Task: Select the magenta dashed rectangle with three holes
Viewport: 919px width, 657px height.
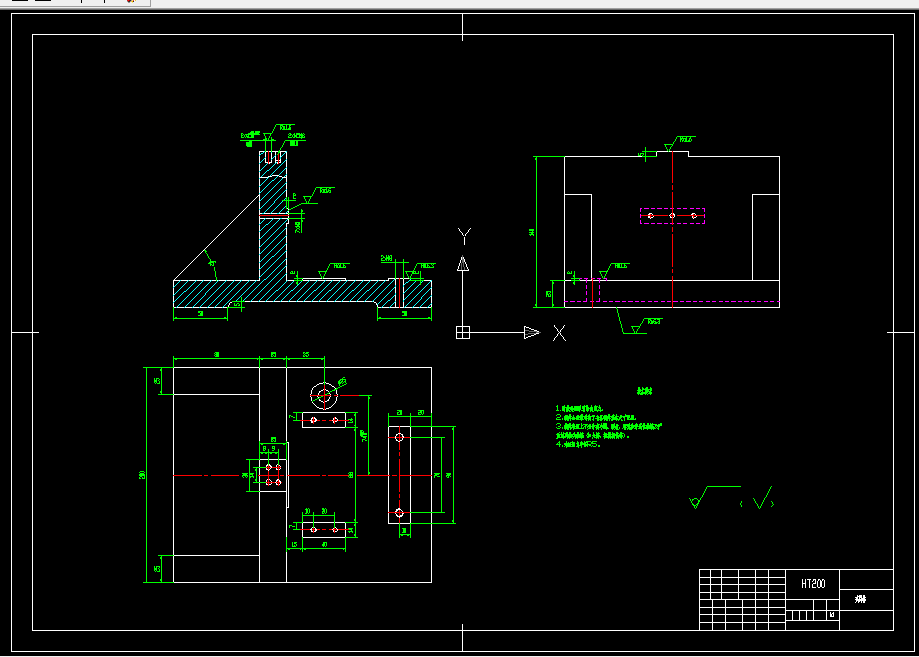Action: tap(672, 216)
